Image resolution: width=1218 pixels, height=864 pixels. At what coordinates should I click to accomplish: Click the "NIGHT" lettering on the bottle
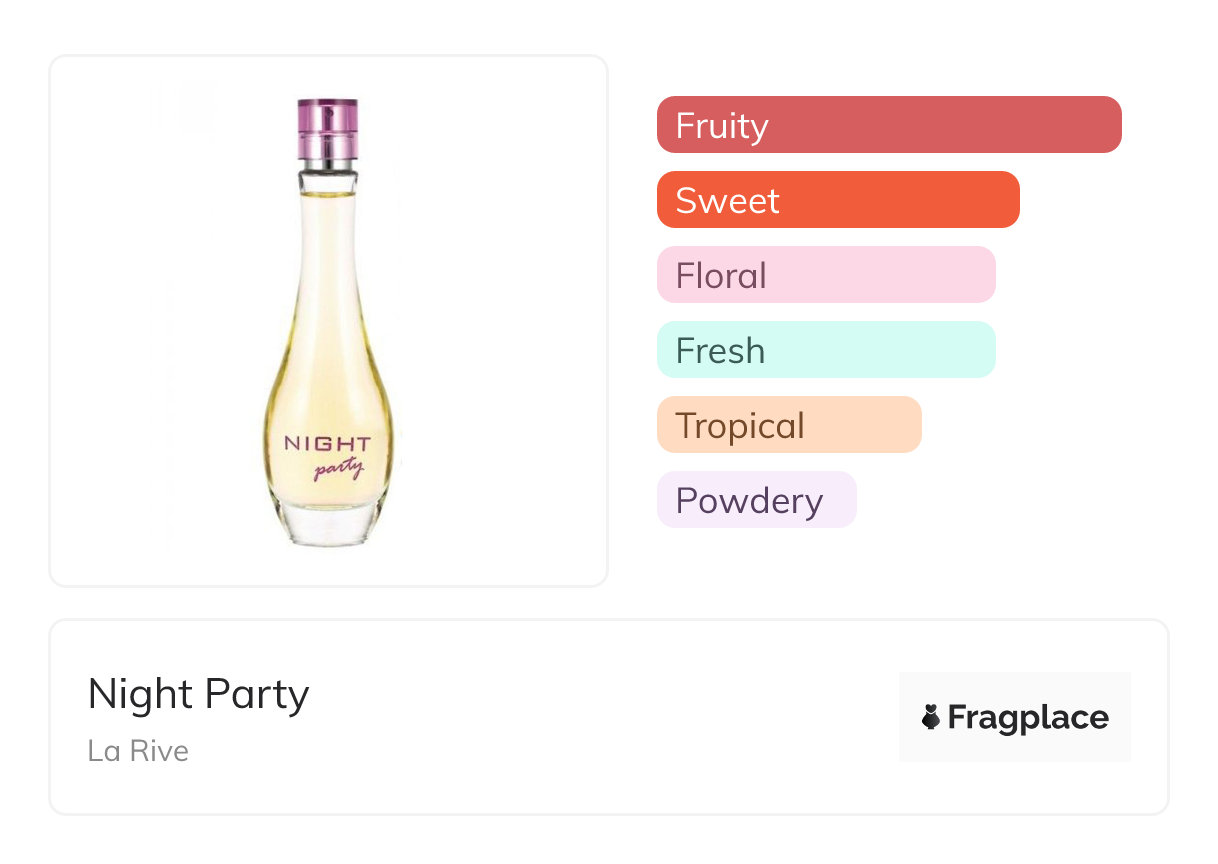point(327,443)
